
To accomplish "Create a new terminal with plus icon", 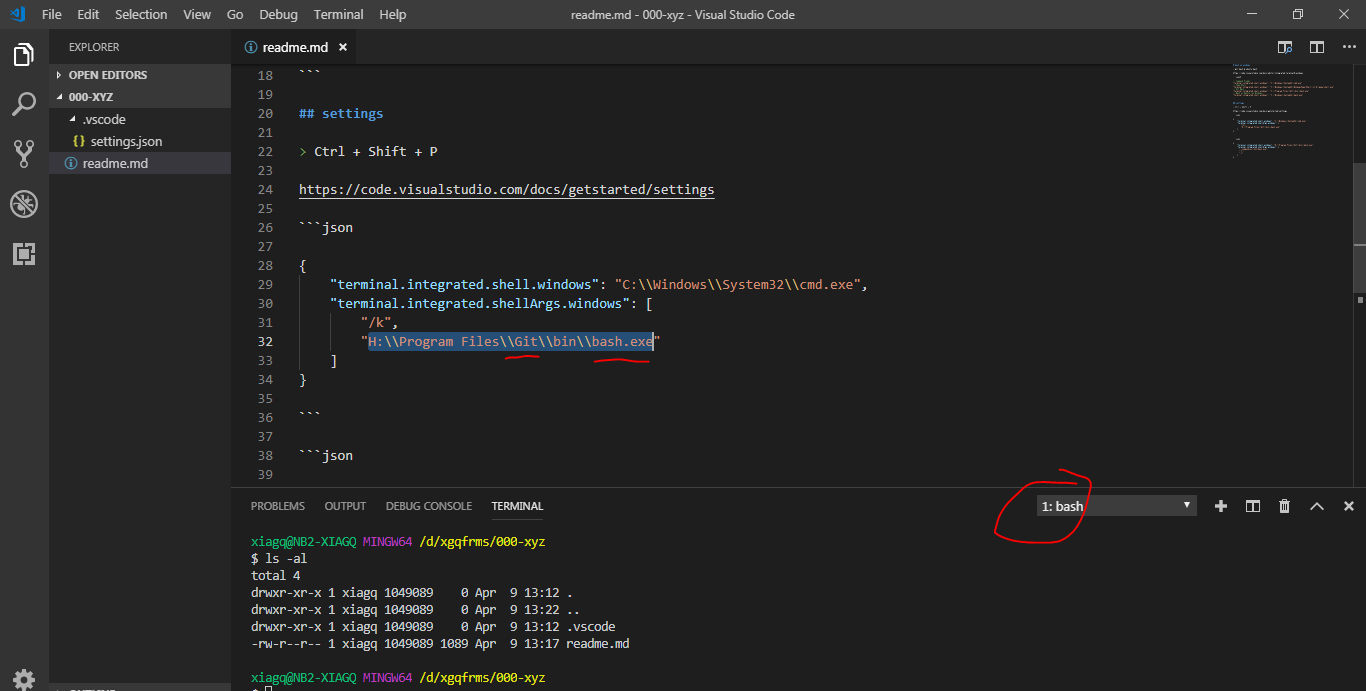I will (1220, 506).
